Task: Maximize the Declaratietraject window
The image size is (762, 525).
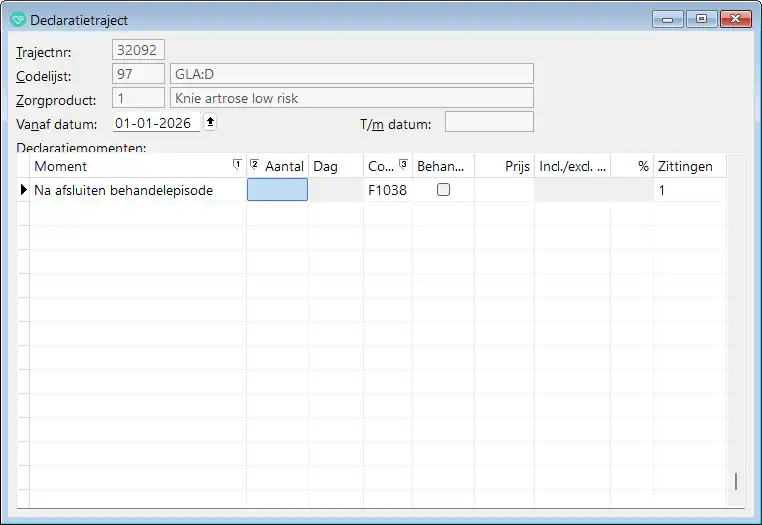Action: click(701, 19)
